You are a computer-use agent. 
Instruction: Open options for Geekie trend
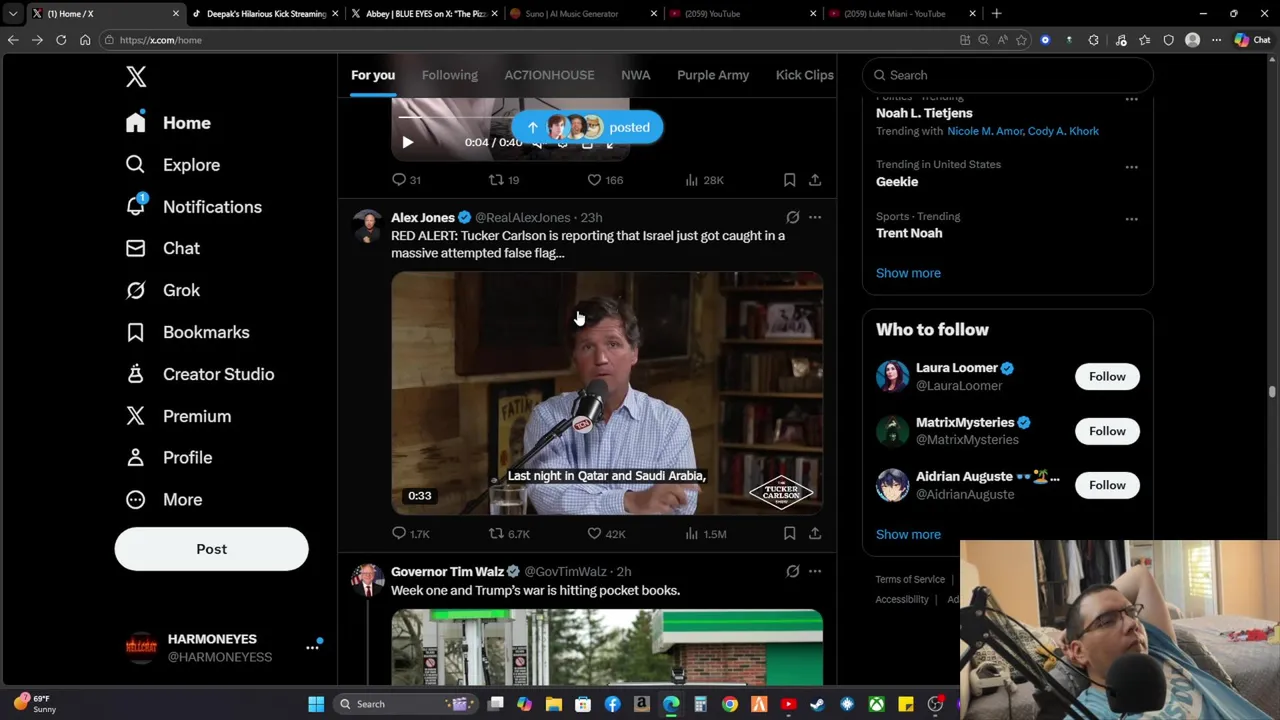[1131, 167]
